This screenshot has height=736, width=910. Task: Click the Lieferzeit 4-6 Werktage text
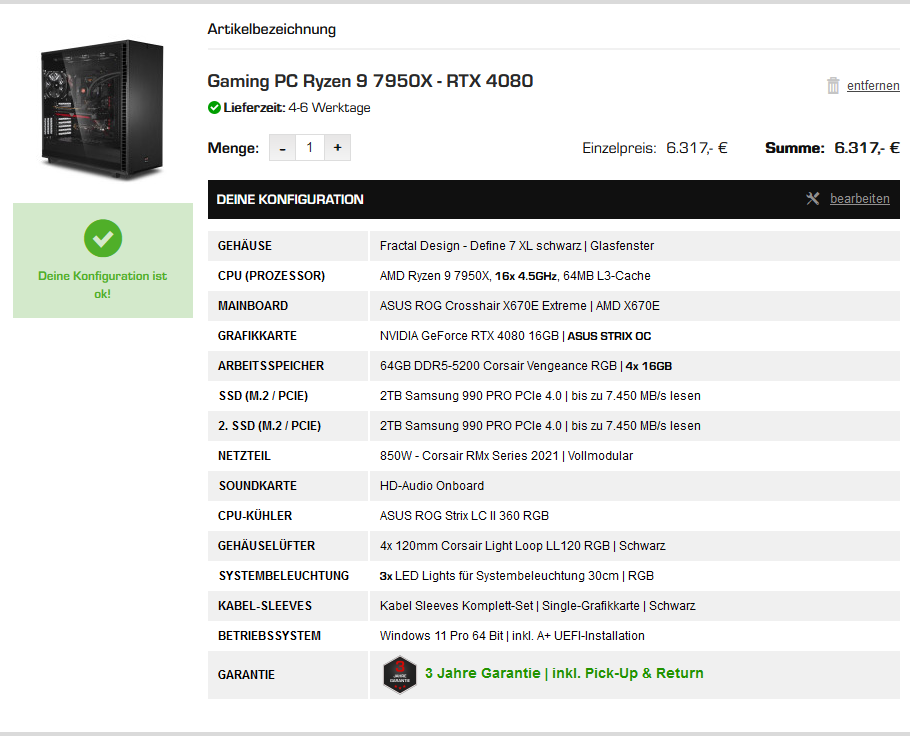(x=297, y=108)
